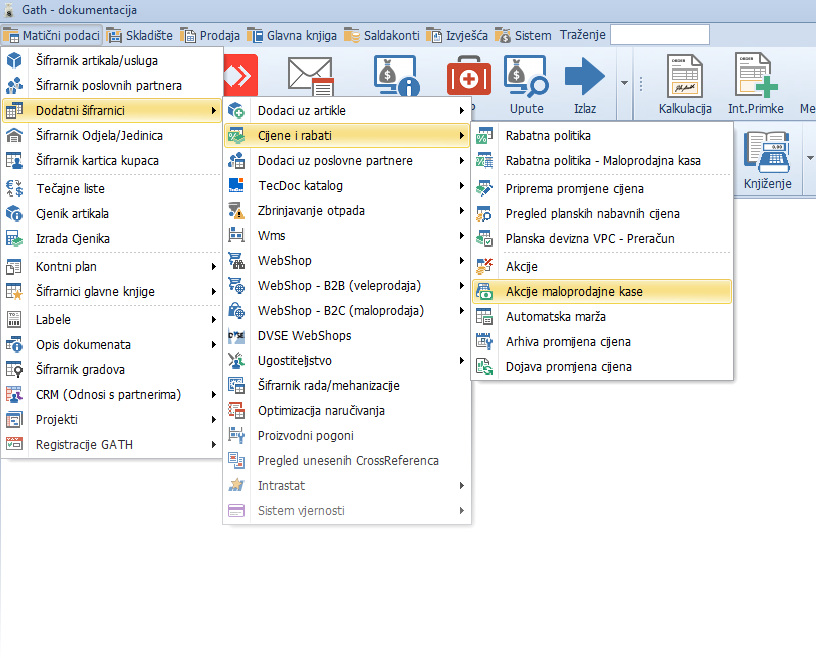The height and width of the screenshot is (660, 816).
Task: Open toolbar overflow dropdown arrow after Izlaz
Action: [x=624, y=82]
